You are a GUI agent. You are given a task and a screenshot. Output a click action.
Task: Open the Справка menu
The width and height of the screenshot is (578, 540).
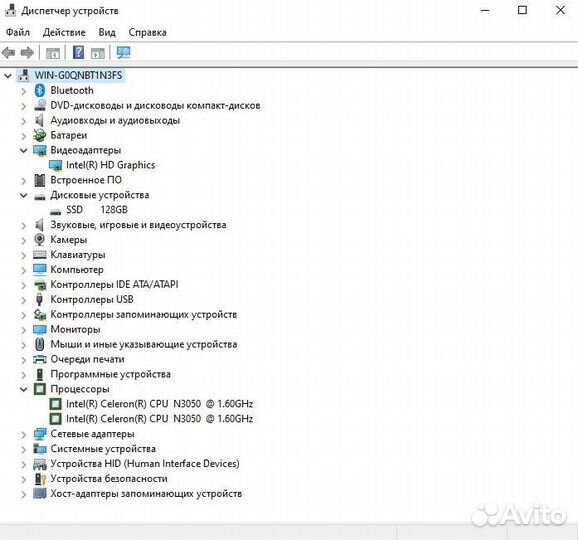click(x=147, y=32)
